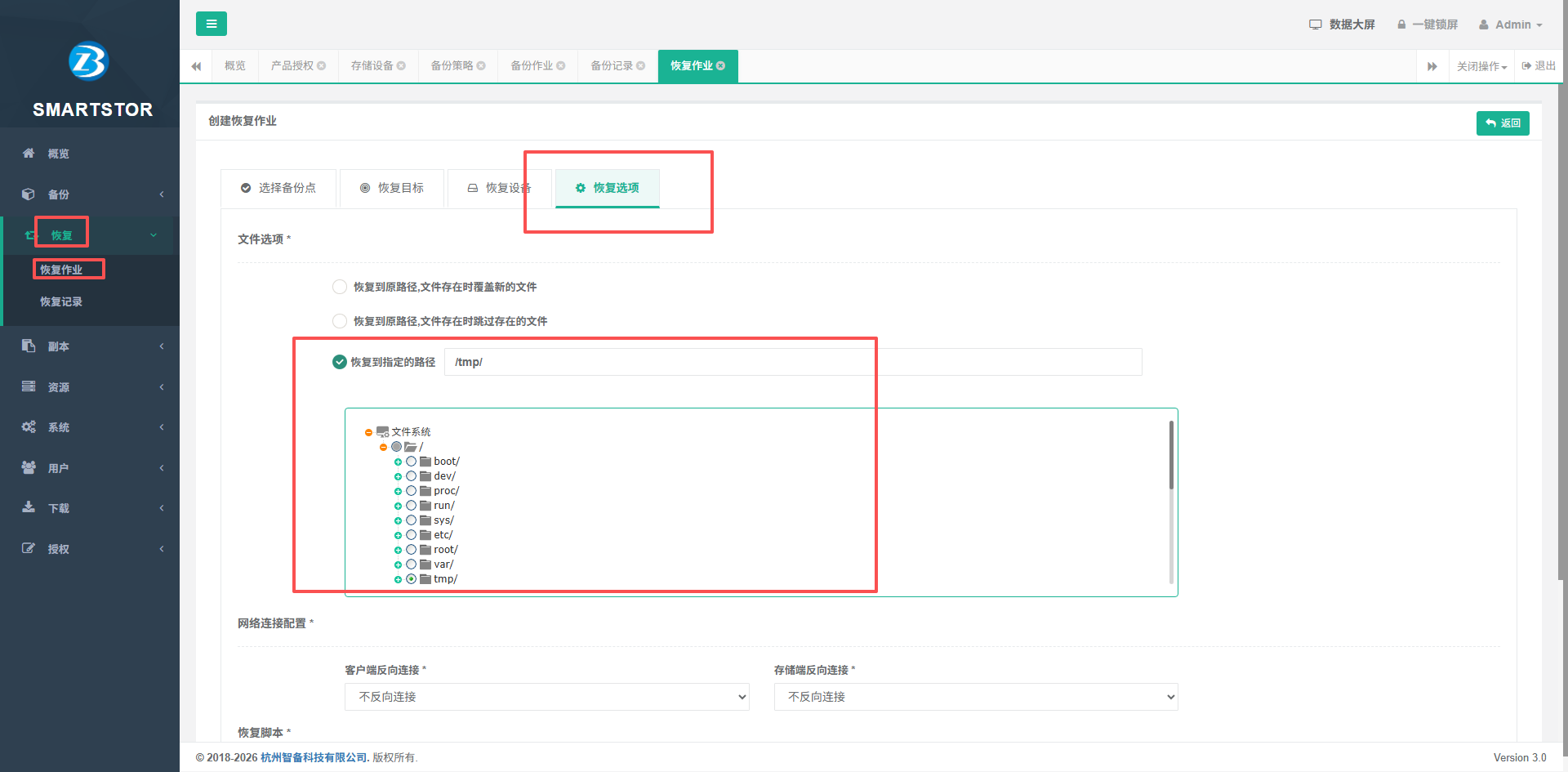Viewport: 1568px width, 772px height.
Task: Collapse the root / folder node
Action: [x=383, y=447]
